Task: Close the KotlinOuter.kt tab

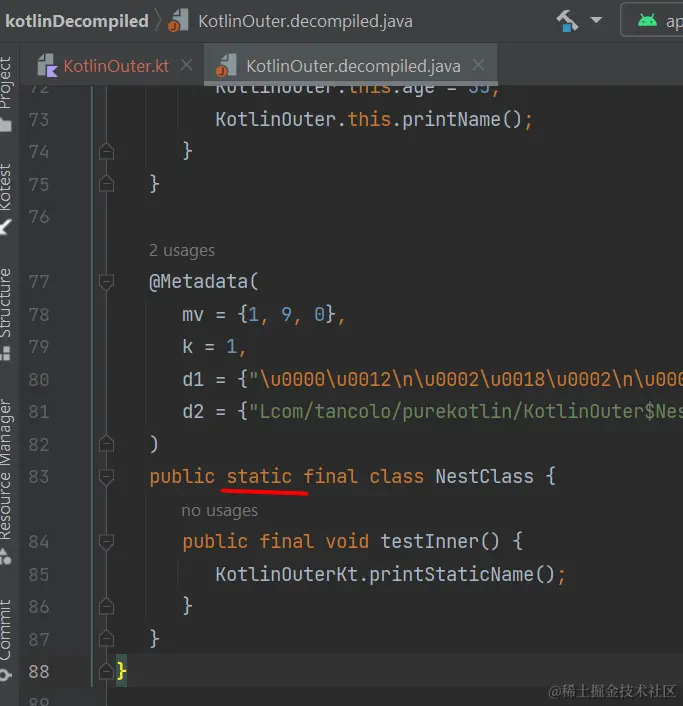Action: (186, 65)
